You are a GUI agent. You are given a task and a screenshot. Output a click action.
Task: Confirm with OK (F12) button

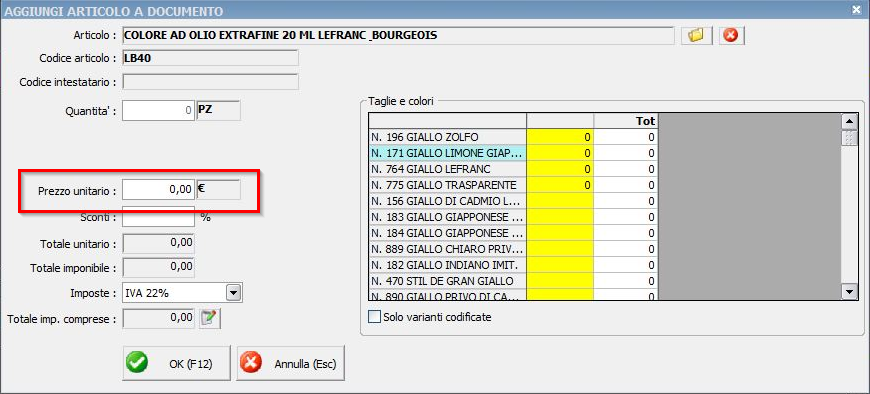(176, 363)
